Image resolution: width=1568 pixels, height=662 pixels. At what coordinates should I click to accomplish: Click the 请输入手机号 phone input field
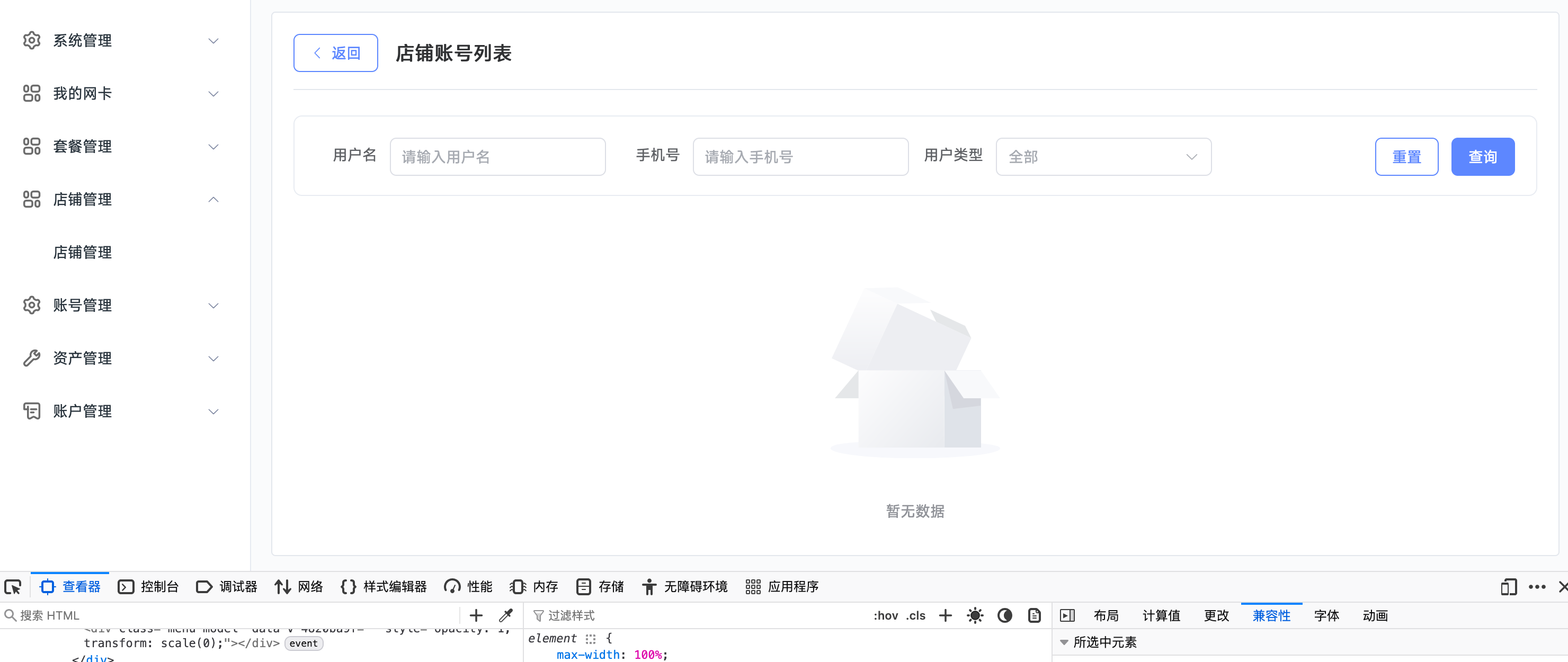[x=800, y=156]
